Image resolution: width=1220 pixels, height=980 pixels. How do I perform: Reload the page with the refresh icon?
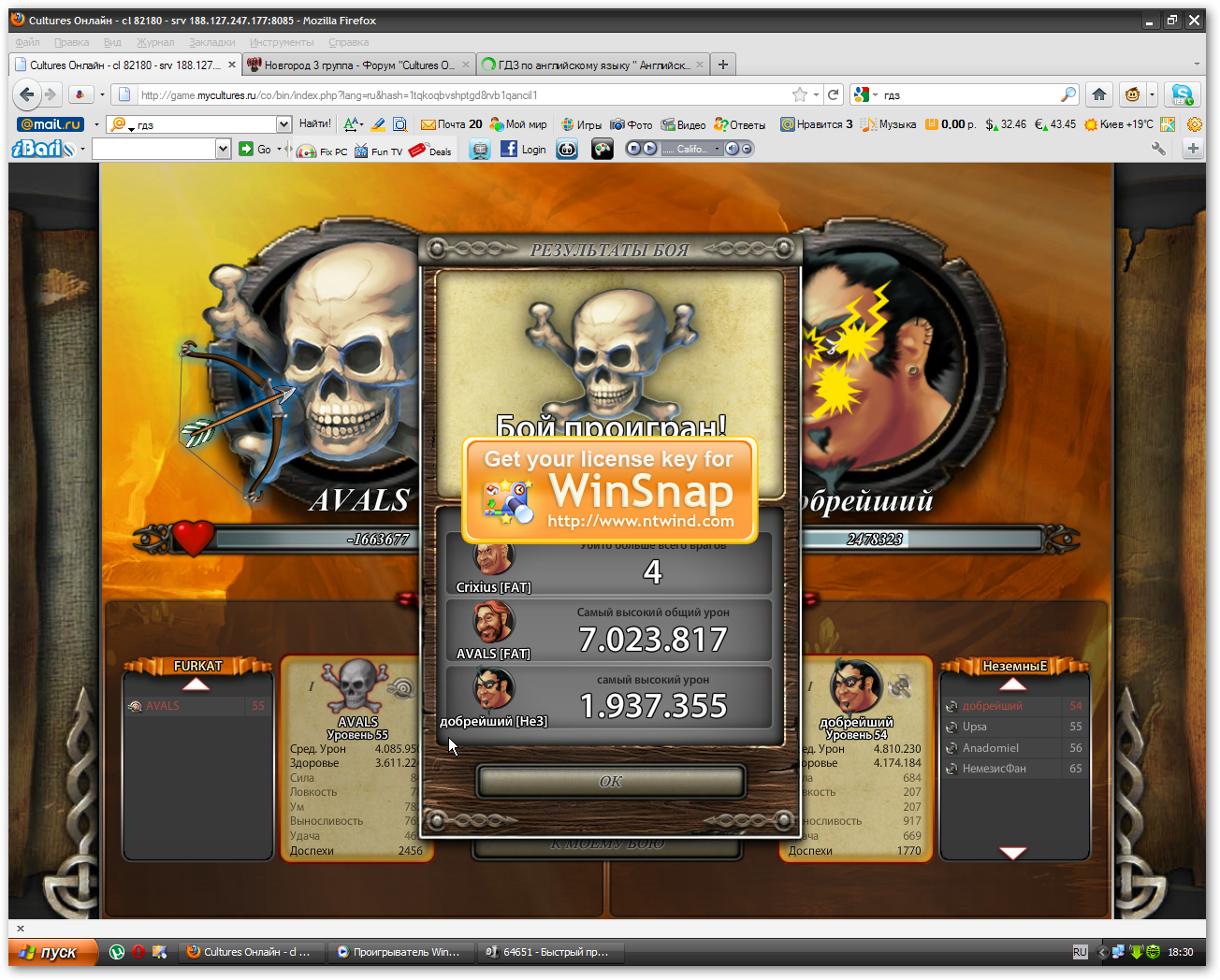click(x=833, y=94)
